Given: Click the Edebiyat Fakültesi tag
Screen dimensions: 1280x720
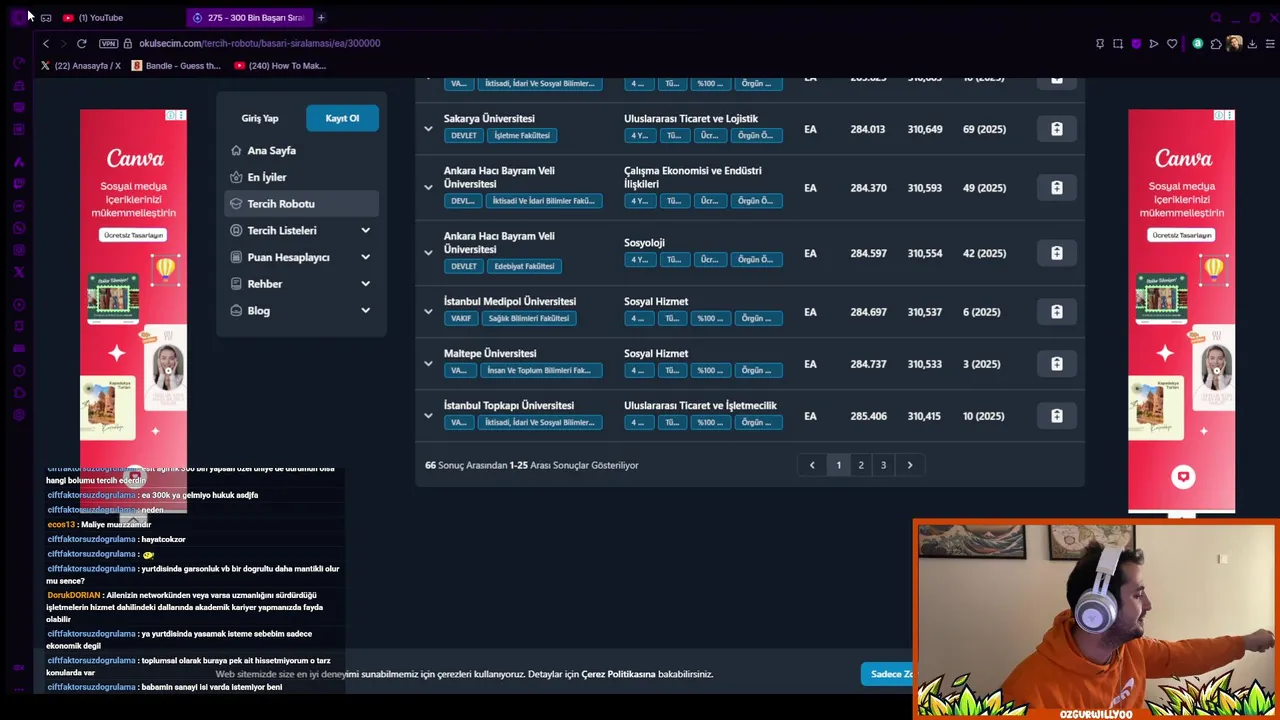Looking at the screenshot, I should coord(524,266).
